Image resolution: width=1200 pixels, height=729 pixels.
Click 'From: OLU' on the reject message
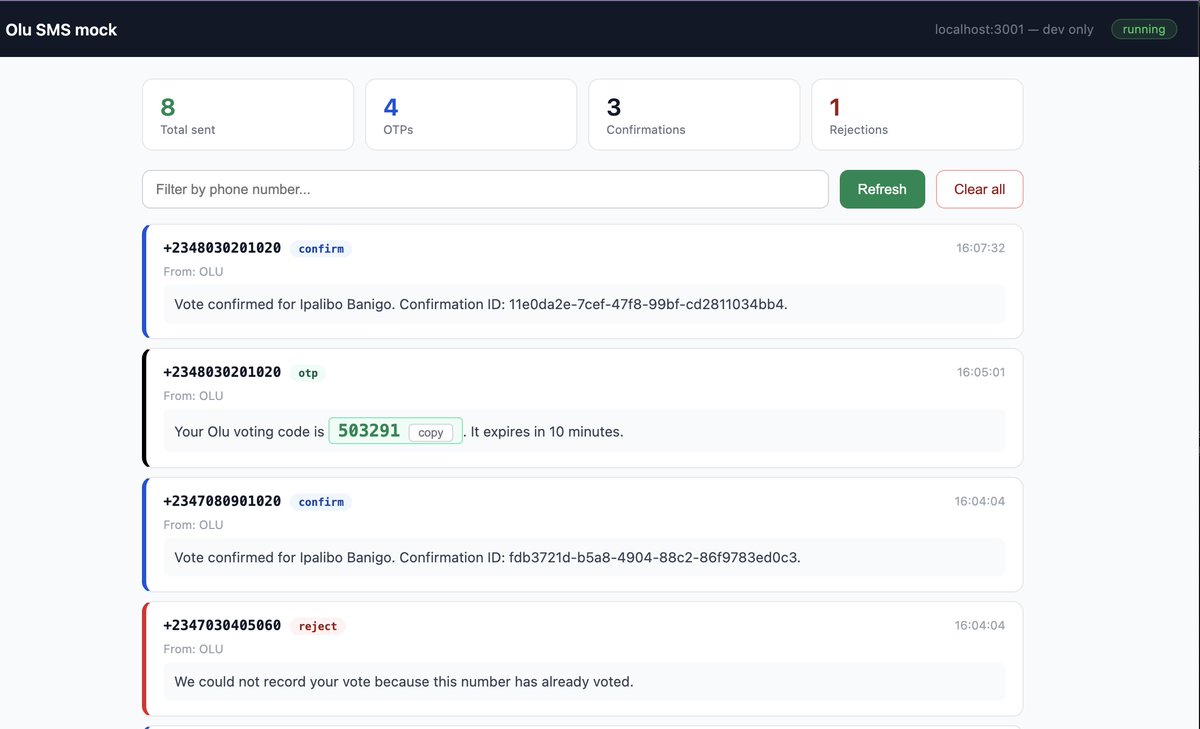click(193, 649)
